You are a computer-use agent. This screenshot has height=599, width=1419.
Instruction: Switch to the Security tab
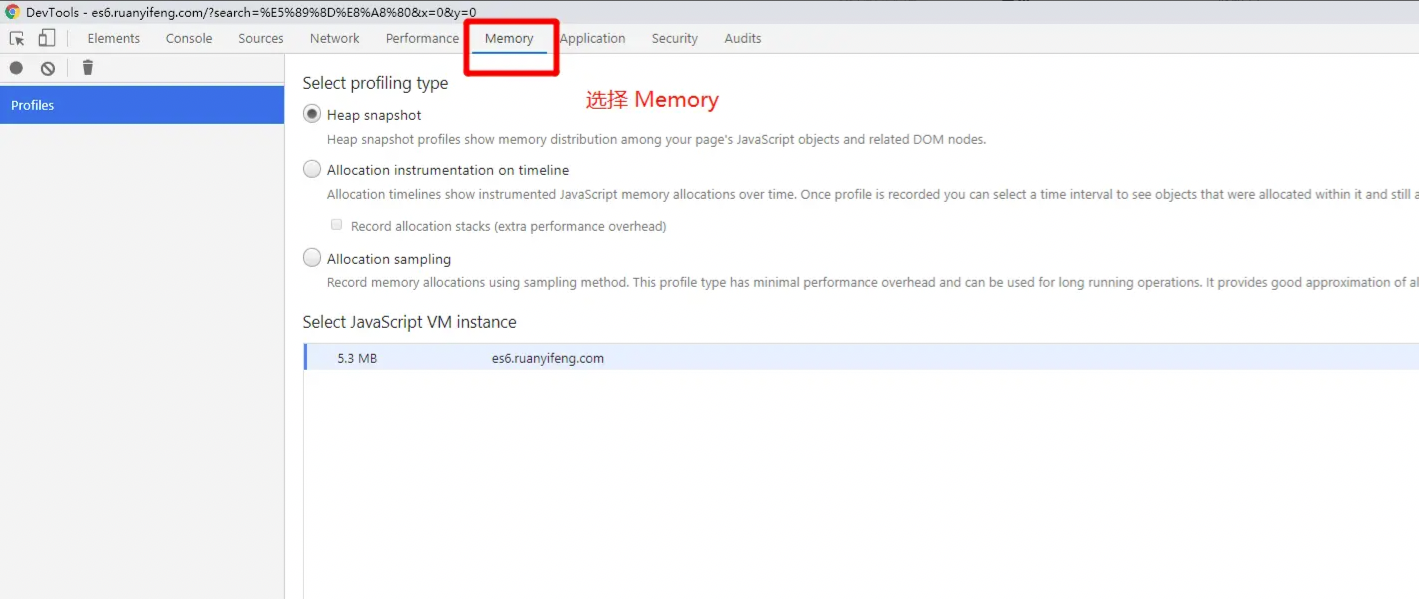point(675,38)
